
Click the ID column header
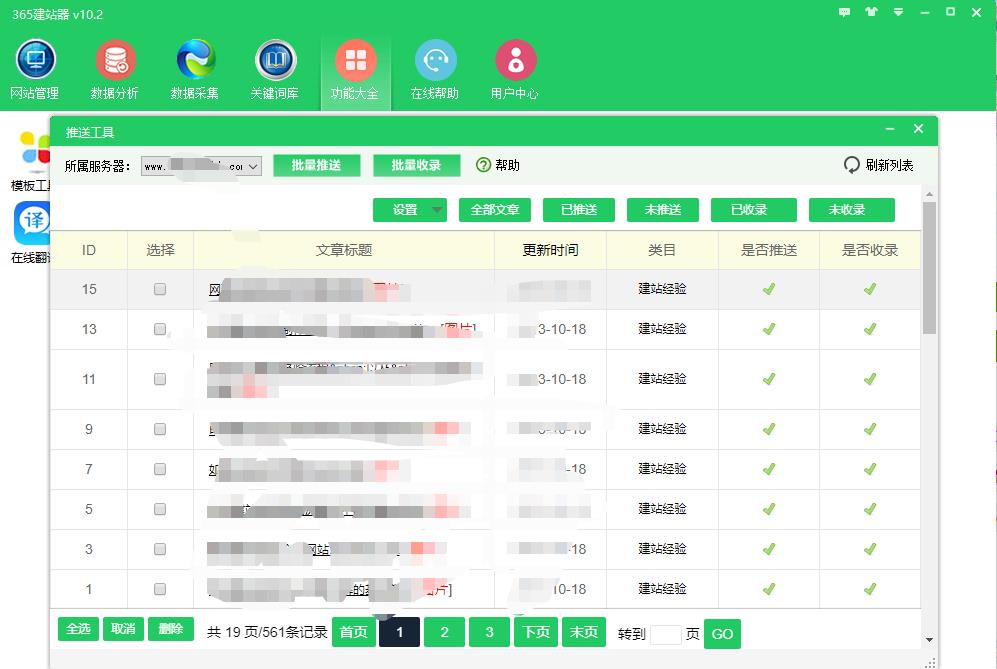89,250
